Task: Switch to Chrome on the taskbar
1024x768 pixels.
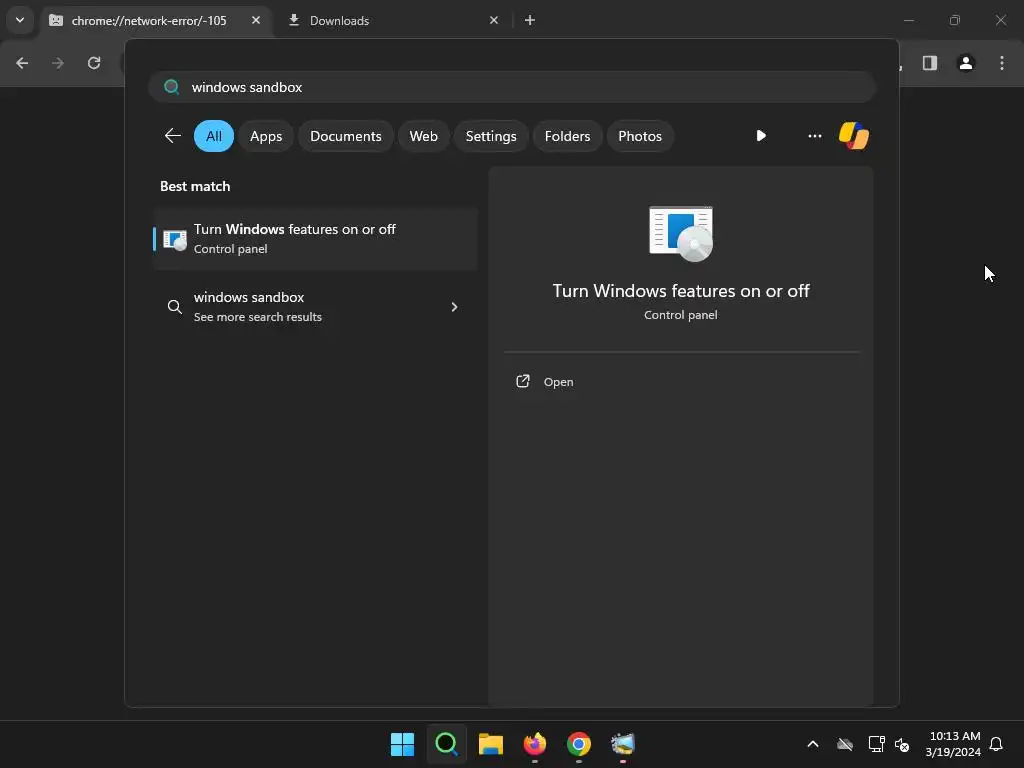Action: click(579, 744)
